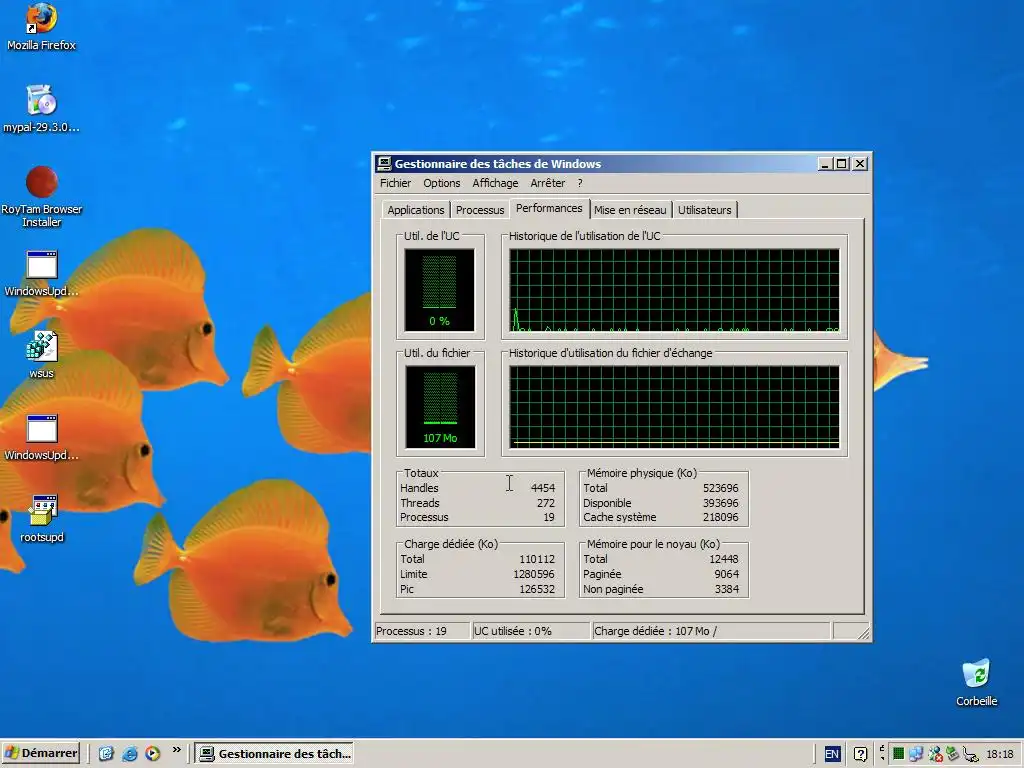
Task: Click the Pic value 126532
Action: click(x=537, y=589)
